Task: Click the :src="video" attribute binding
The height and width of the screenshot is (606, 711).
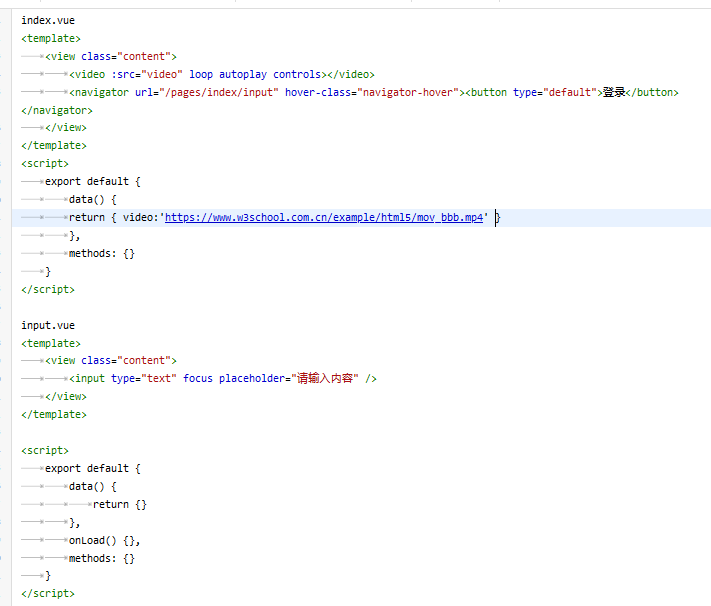Action: [x=148, y=74]
